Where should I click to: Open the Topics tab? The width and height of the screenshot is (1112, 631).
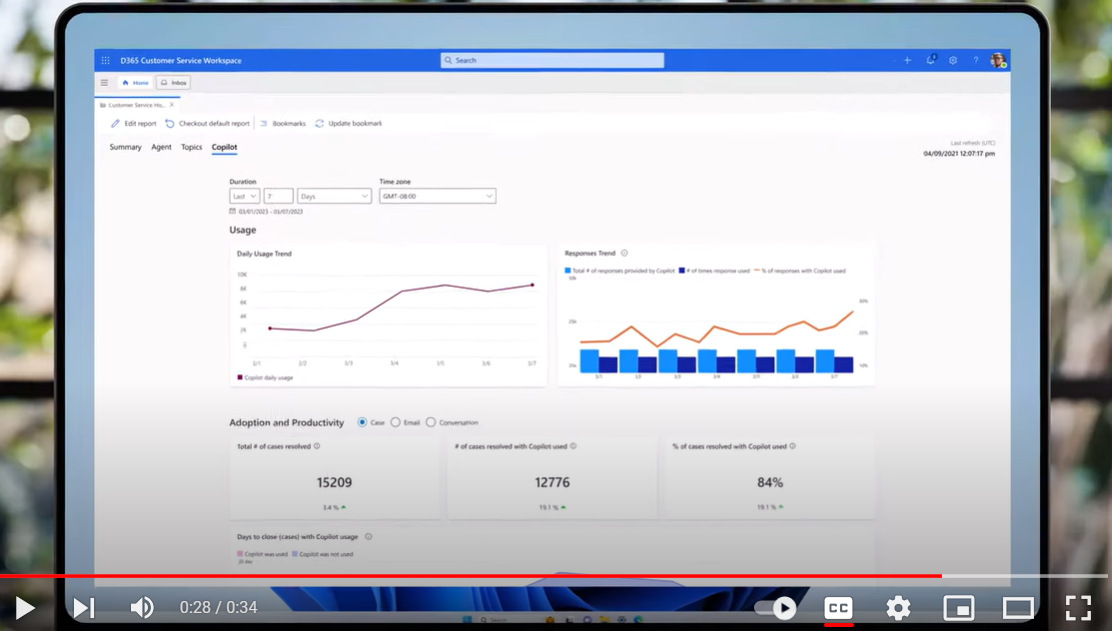click(x=191, y=147)
